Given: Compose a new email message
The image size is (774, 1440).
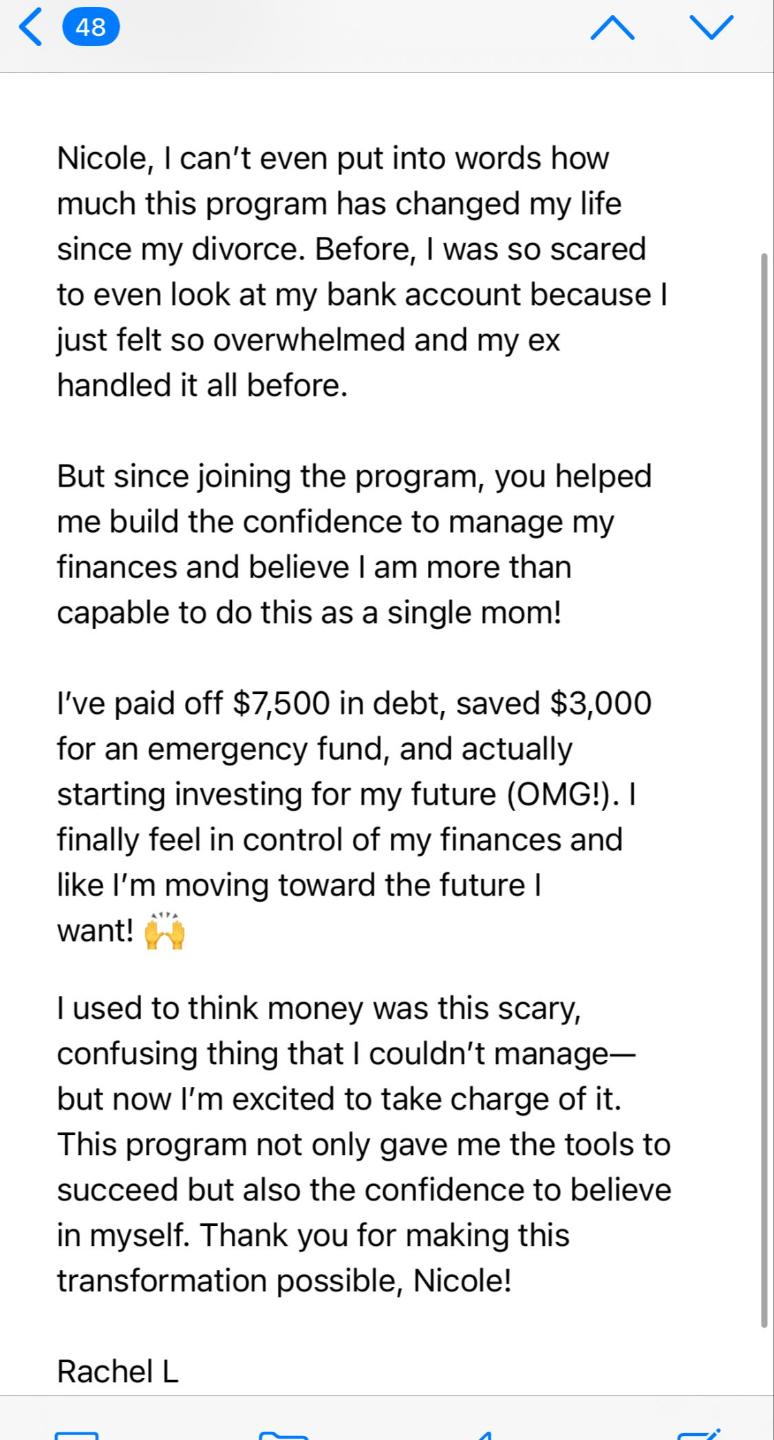Looking at the screenshot, I should [698, 1432].
